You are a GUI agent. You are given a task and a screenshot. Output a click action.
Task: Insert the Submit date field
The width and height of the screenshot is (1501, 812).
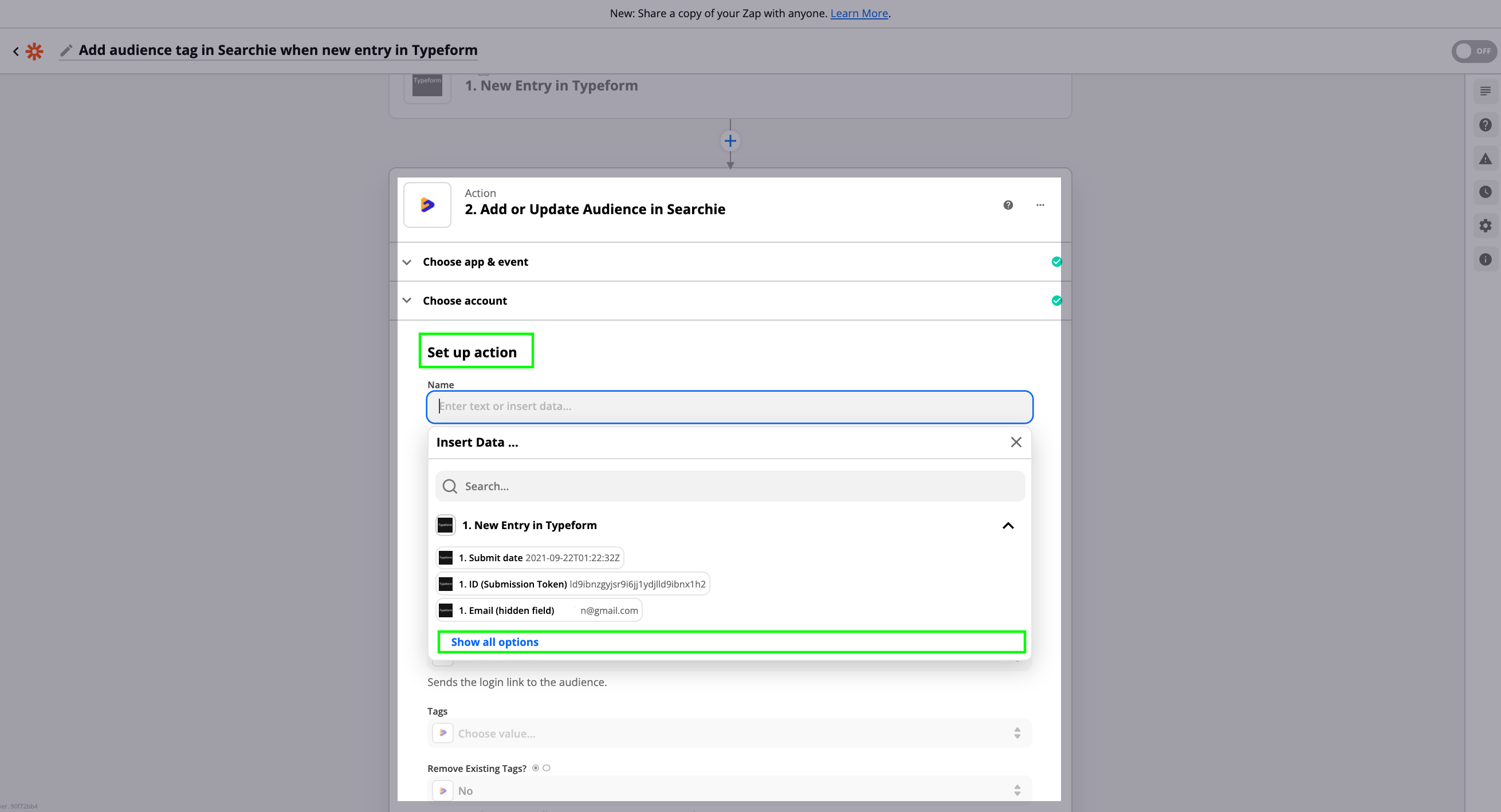530,558
